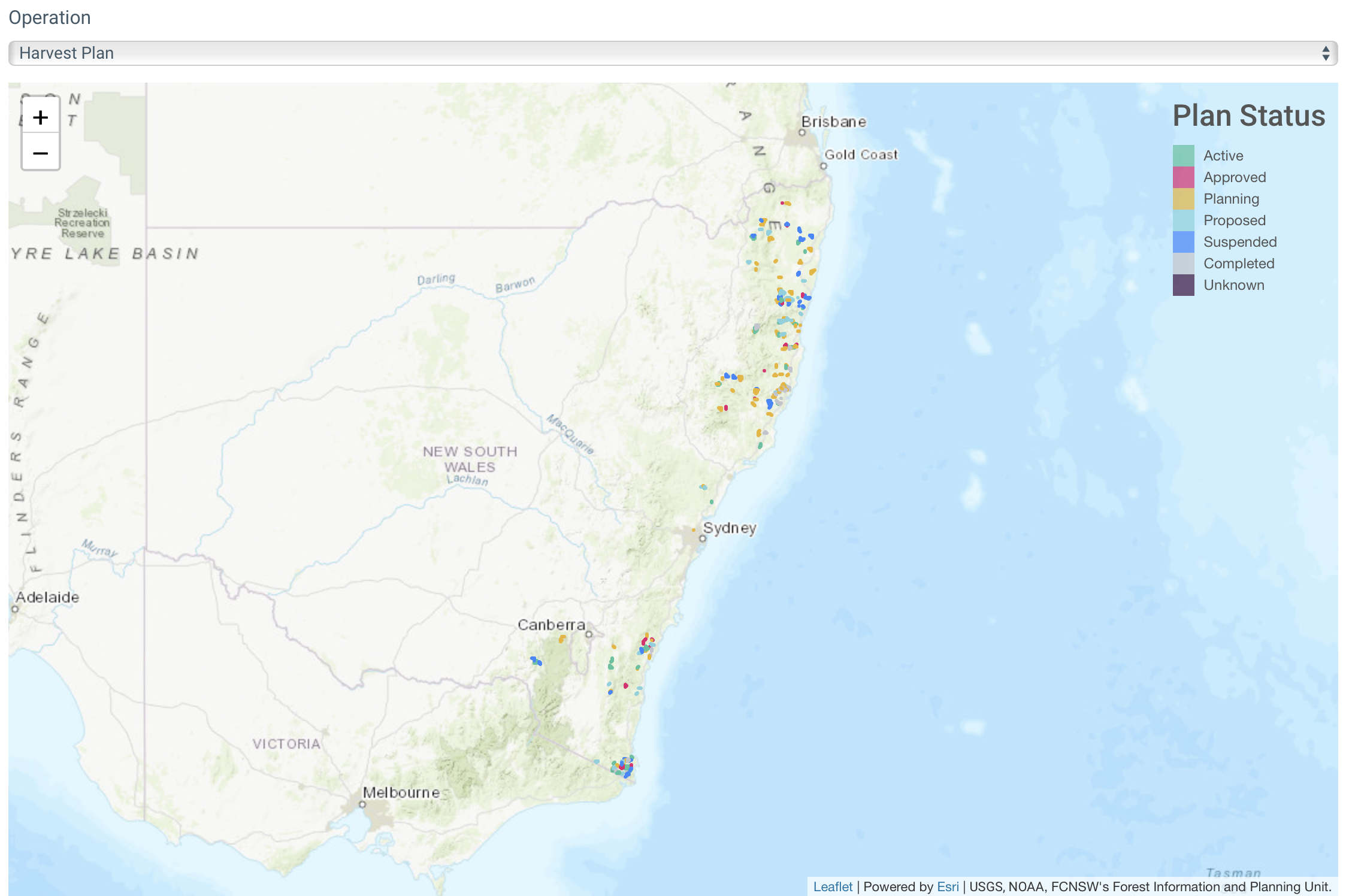This screenshot has width=1349, height=896.
Task: Click the Melbourne city marker on map
Action: pyautogui.click(x=362, y=804)
